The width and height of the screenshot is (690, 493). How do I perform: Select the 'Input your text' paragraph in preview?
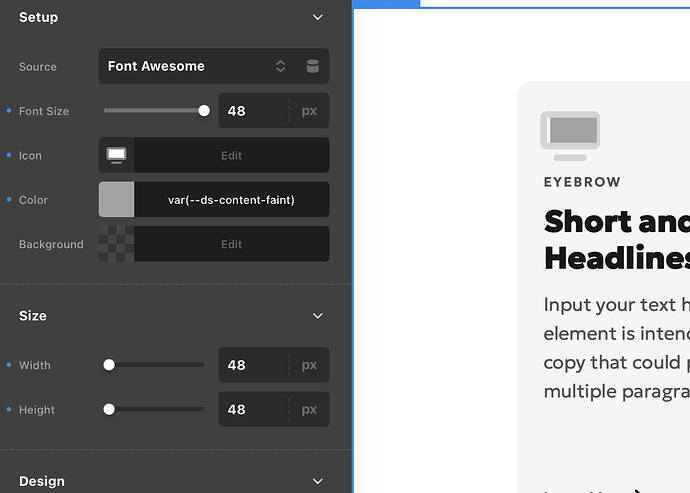point(617,348)
